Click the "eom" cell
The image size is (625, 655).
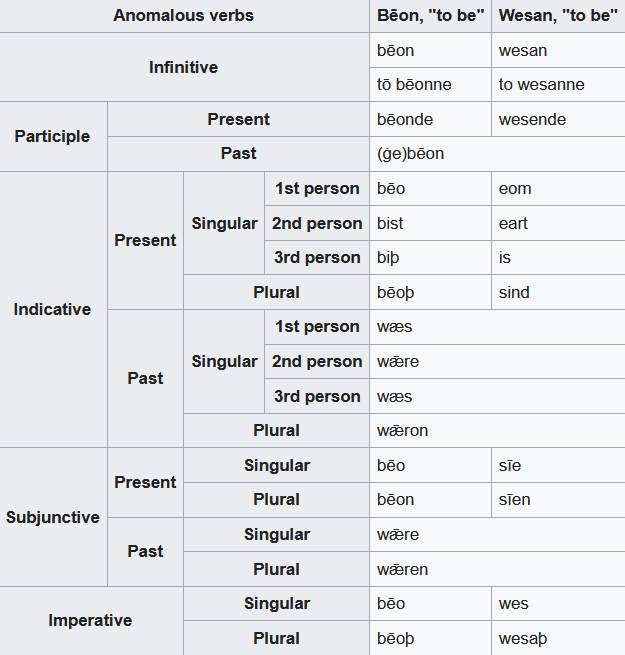[515, 188]
